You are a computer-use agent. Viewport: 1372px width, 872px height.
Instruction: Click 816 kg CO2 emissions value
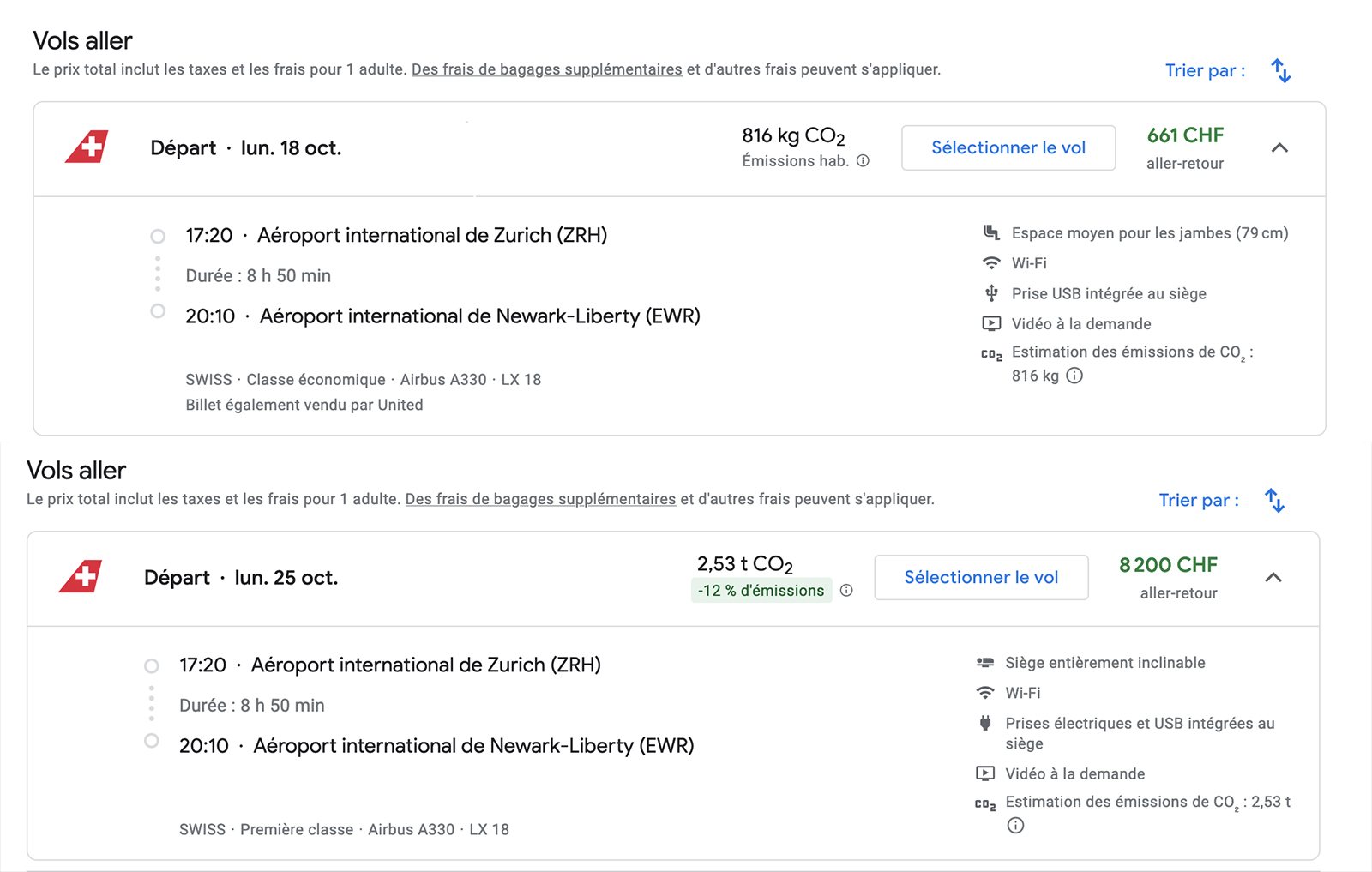(x=793, y=135)
